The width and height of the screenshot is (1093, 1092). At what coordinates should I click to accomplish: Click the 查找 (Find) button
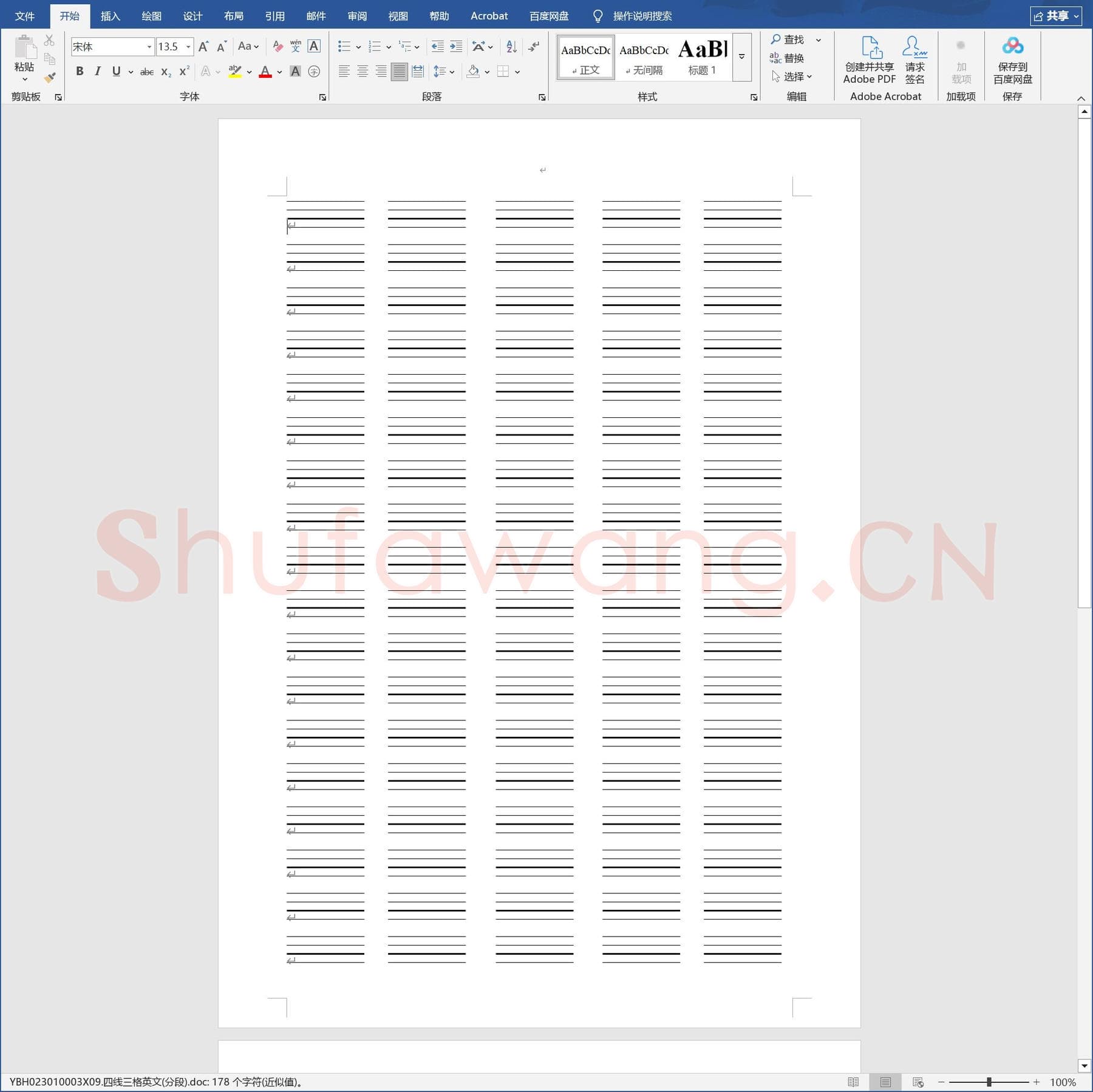(788, 39)
